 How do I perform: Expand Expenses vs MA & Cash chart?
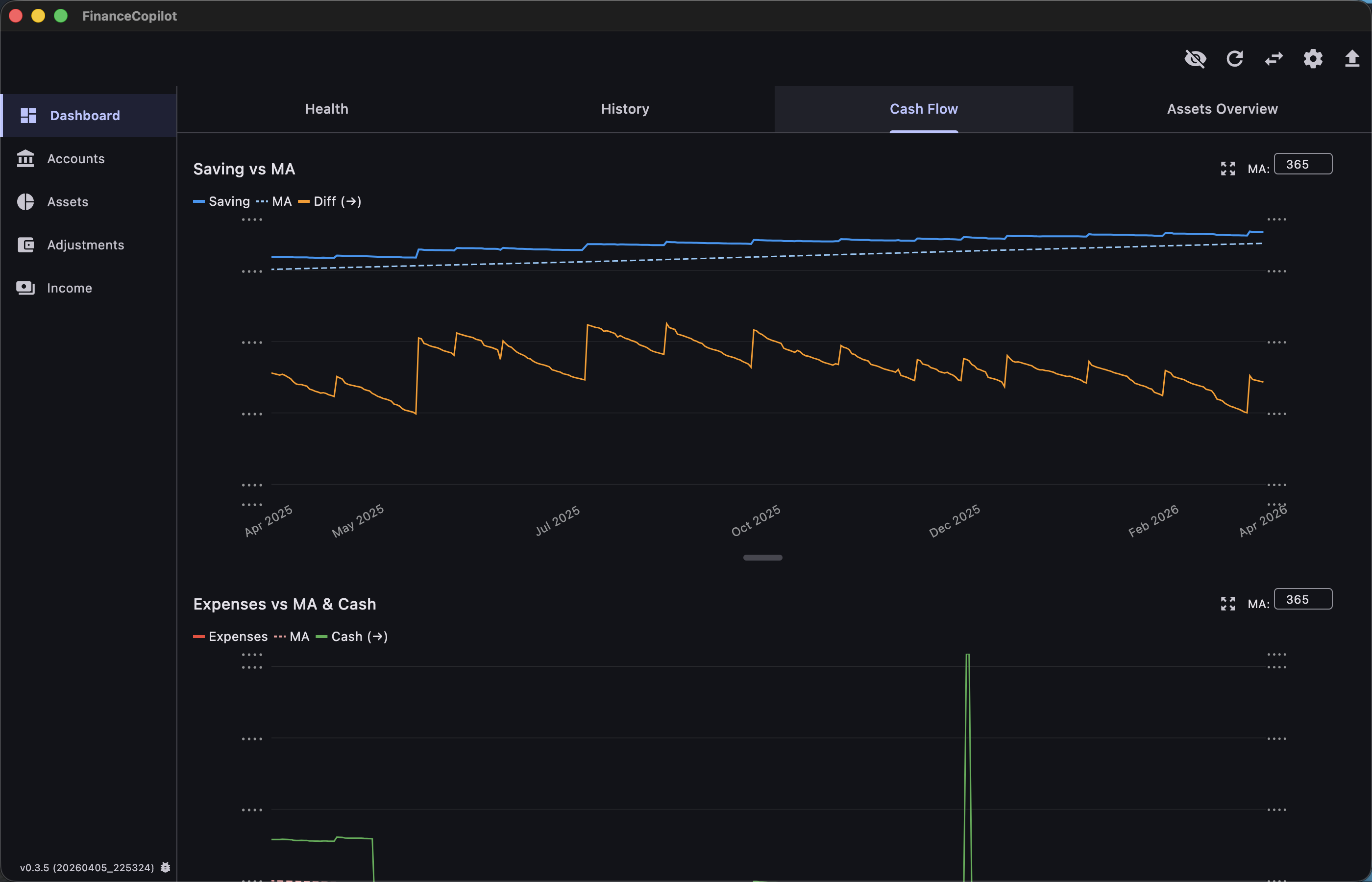point(1228,604)
